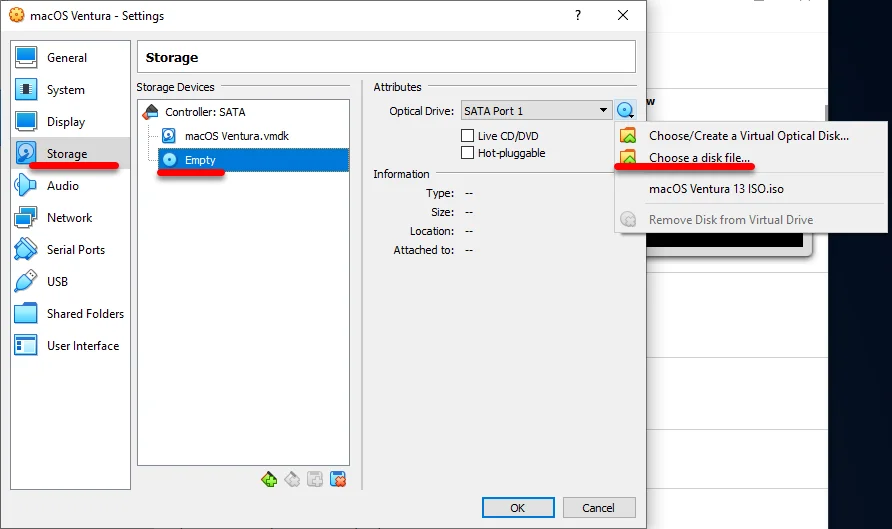
Task: Open the General settings category
Action: (x=71, y=57)
